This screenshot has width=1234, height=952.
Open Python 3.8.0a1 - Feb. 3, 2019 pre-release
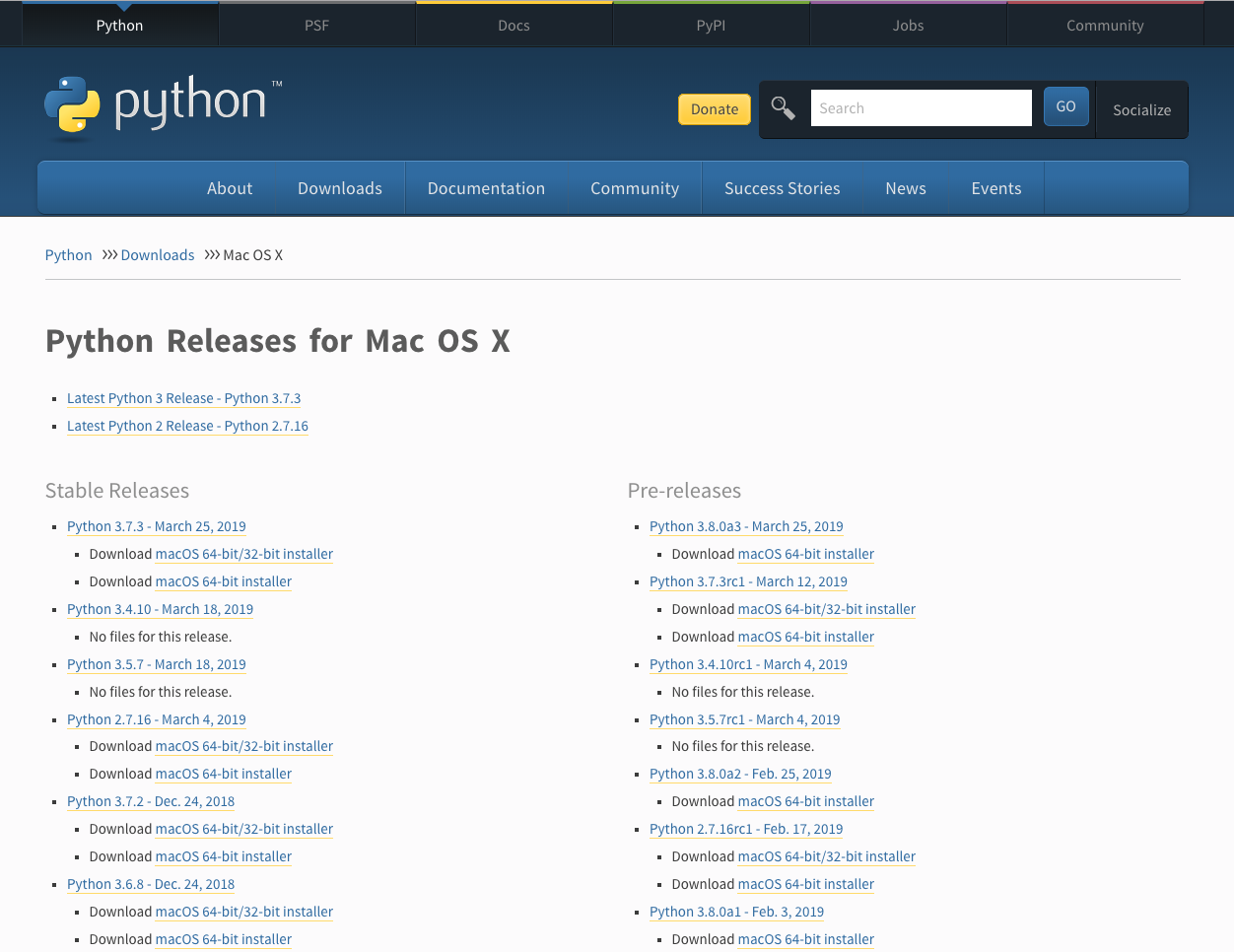coord(736,912)
